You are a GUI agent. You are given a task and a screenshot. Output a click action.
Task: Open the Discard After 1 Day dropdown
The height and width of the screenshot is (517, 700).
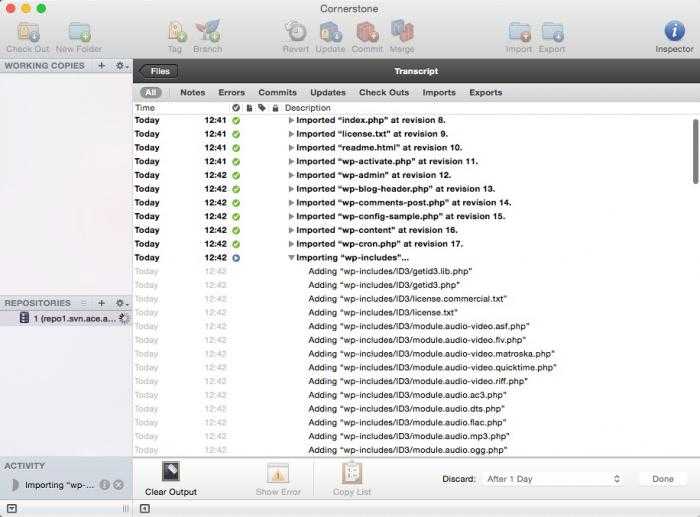tap(554, 479)
